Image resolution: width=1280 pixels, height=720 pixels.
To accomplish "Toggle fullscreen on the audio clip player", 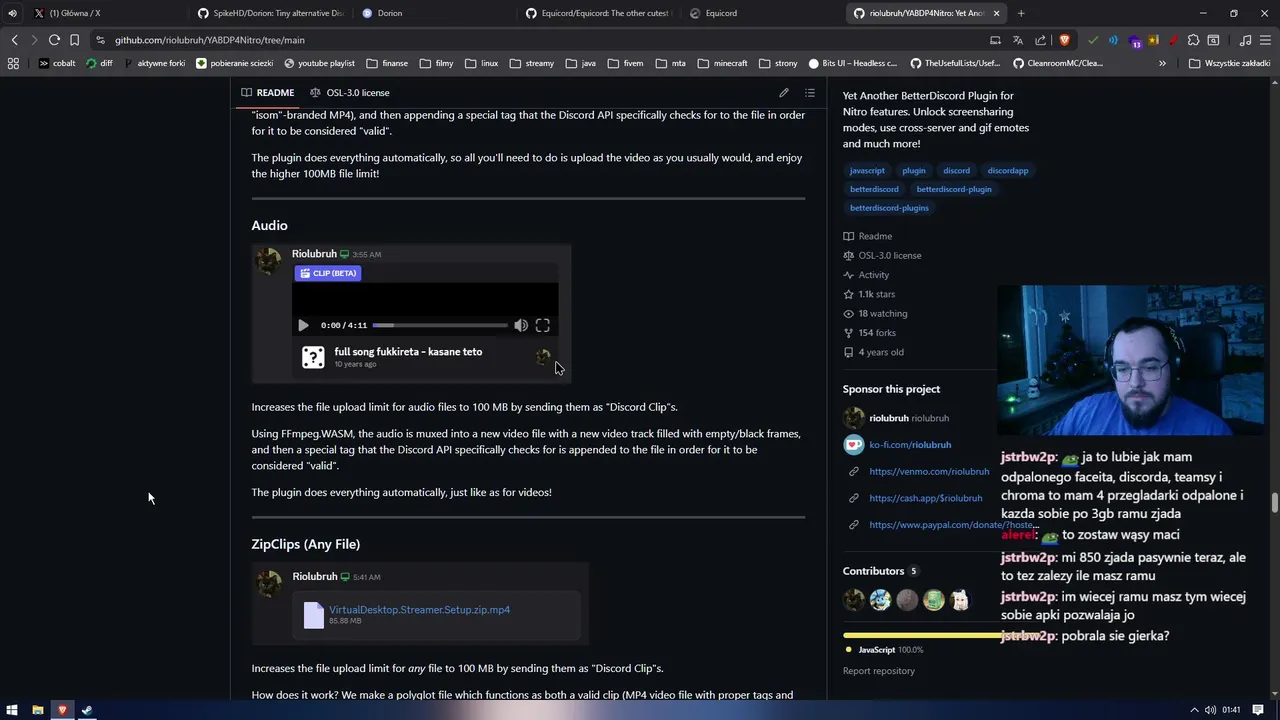I will (542, 325).
